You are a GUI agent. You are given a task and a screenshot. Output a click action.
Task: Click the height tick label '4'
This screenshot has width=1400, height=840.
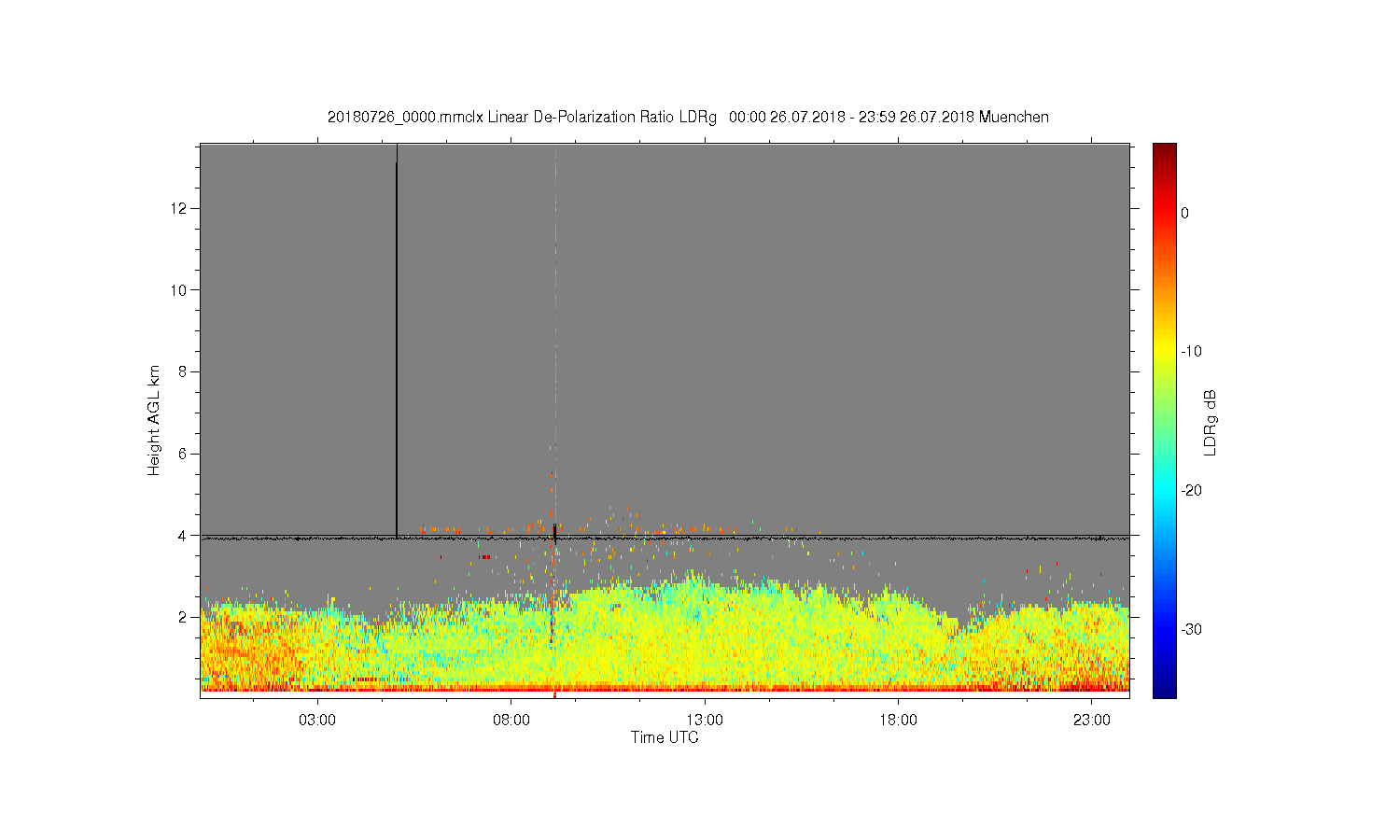184,536
